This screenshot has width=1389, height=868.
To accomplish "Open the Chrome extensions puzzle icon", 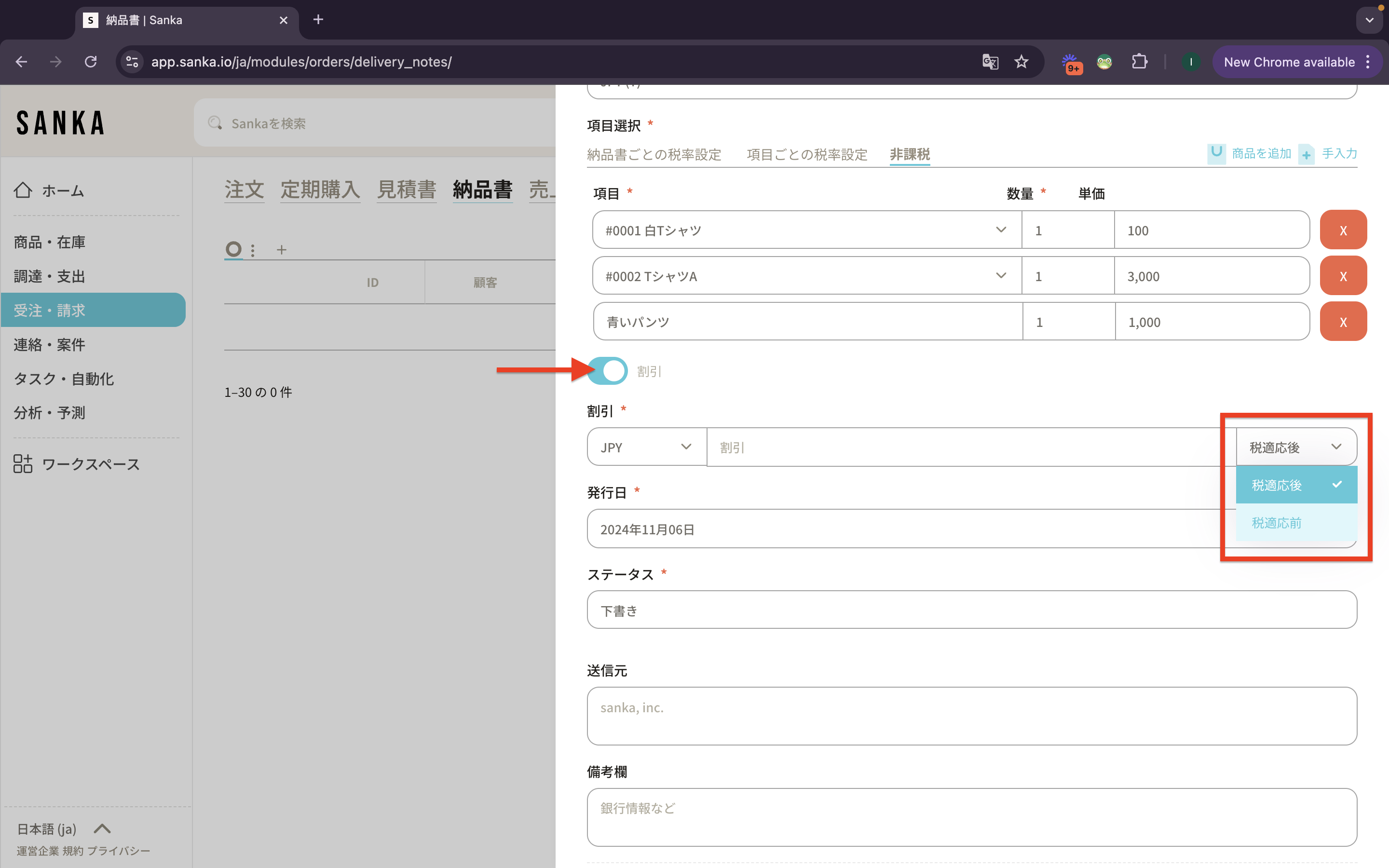I will 1139,62.
